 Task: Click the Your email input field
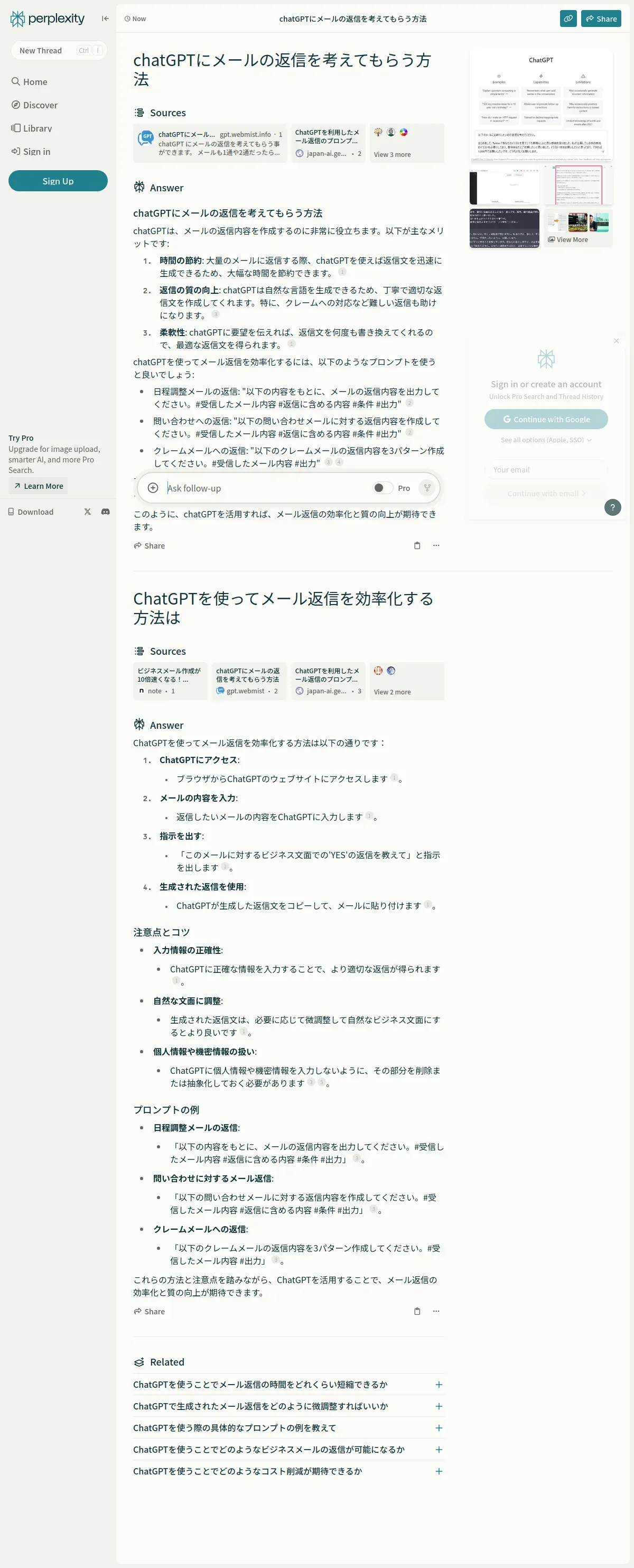click(x=546, y=469)
